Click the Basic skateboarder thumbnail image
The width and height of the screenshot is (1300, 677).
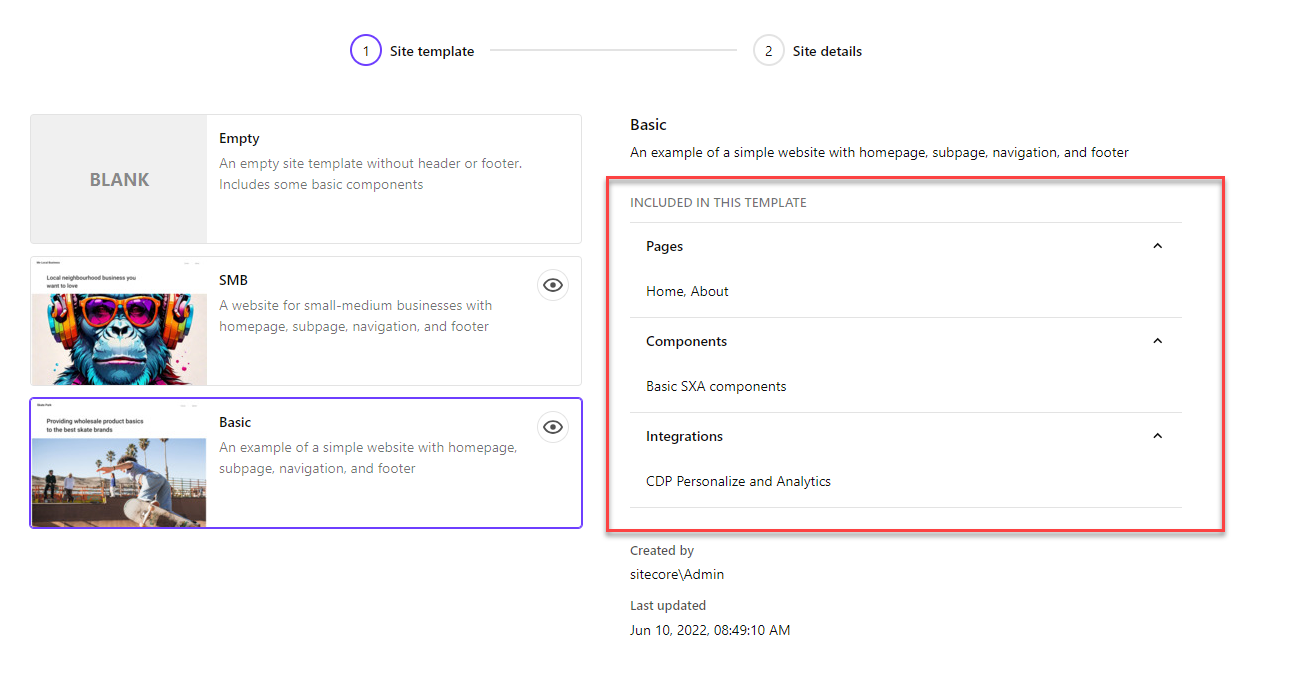click(x=119, y=463)
